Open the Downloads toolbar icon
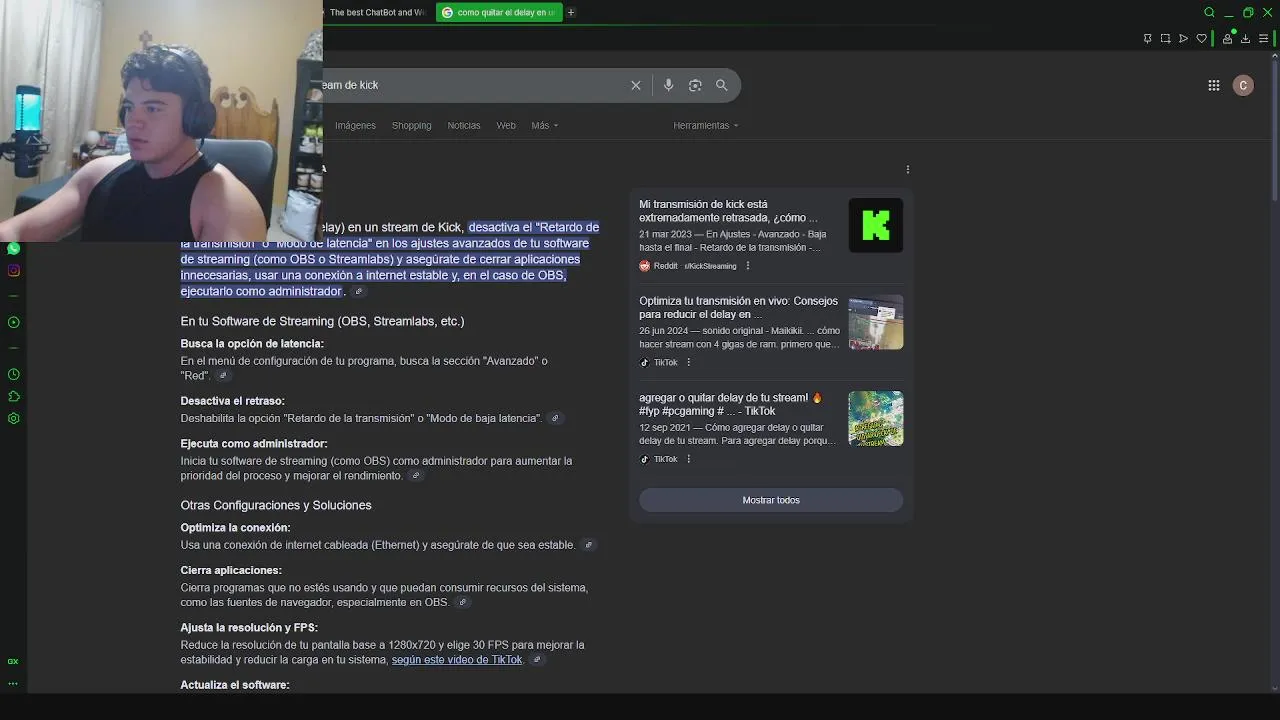The width and height of the screenshot is (1280, 720). coord(1245,39)
